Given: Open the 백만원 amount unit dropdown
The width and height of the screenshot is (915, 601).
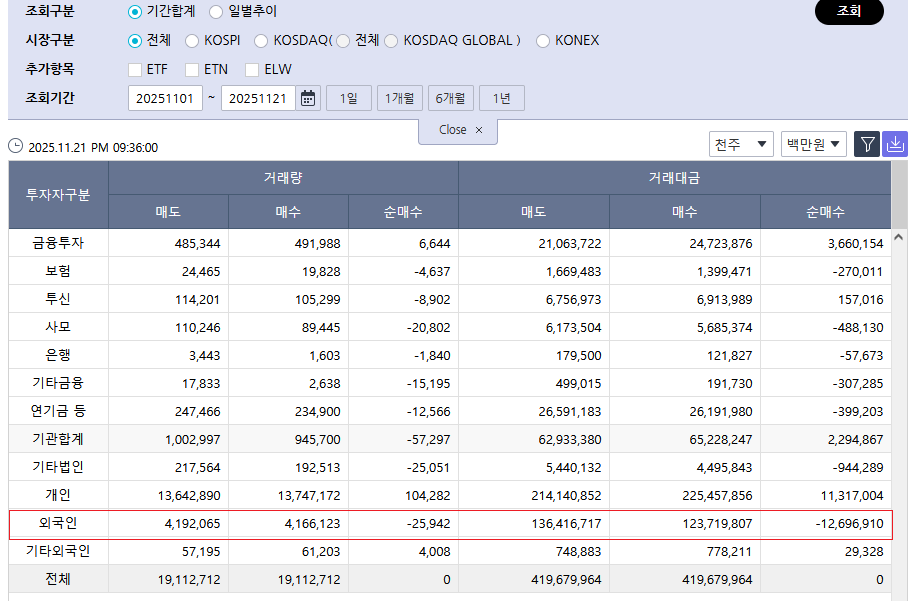Looking at the screenshot, I should coord(814,144).
